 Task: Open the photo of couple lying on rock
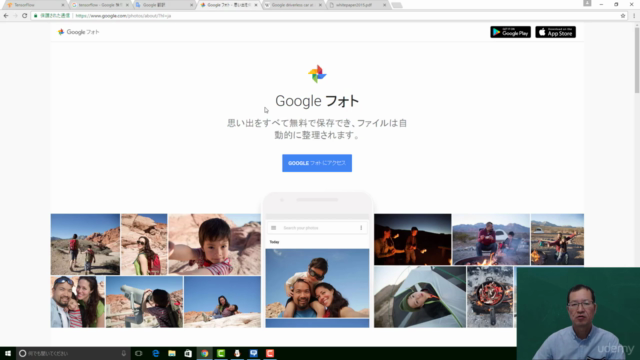pyautogui.click(x=222, y=302)
